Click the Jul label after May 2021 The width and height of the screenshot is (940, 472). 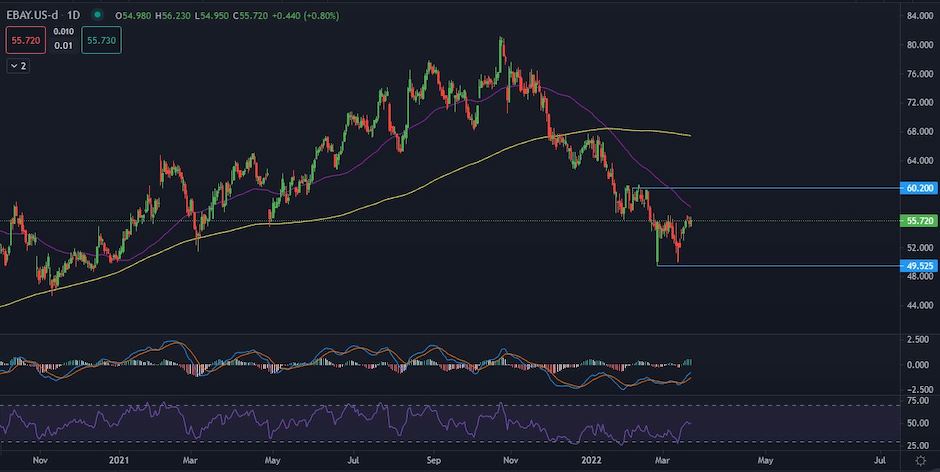[x=352, y=461]
